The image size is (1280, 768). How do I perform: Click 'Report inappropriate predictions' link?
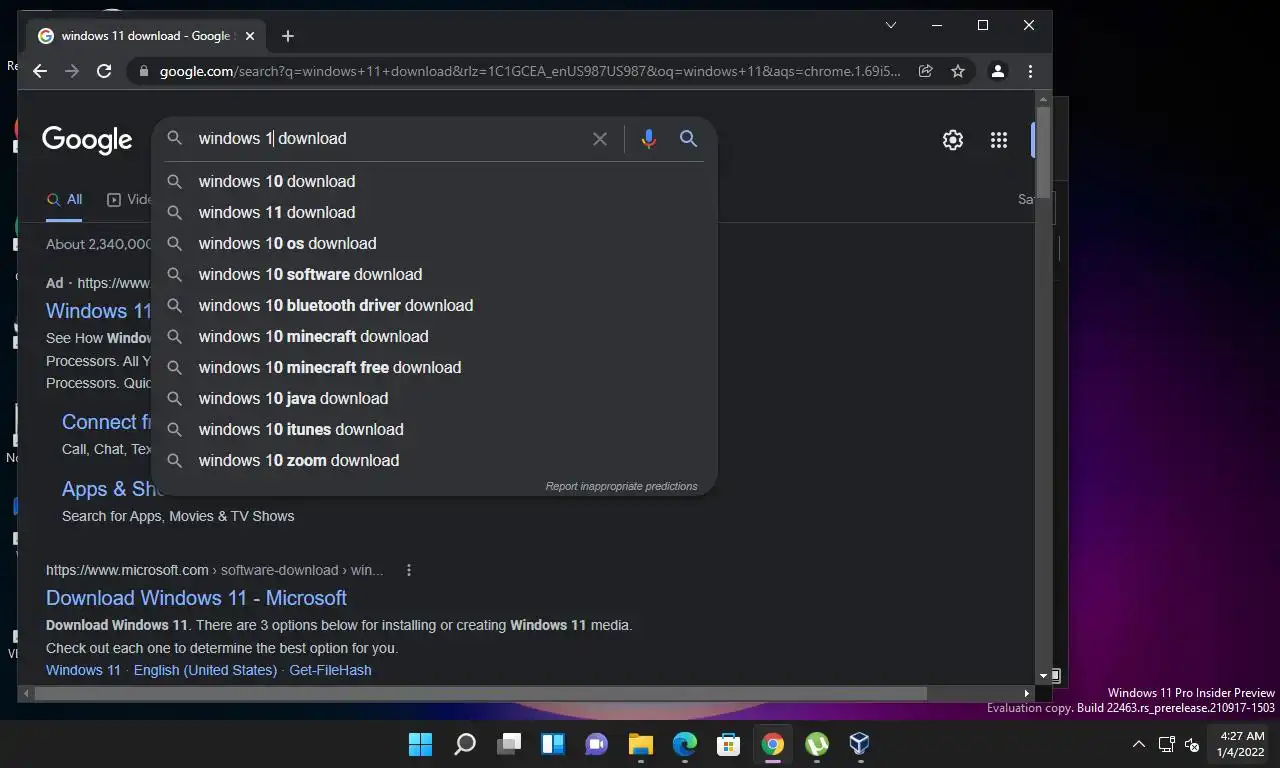click(x=621, y=486)
